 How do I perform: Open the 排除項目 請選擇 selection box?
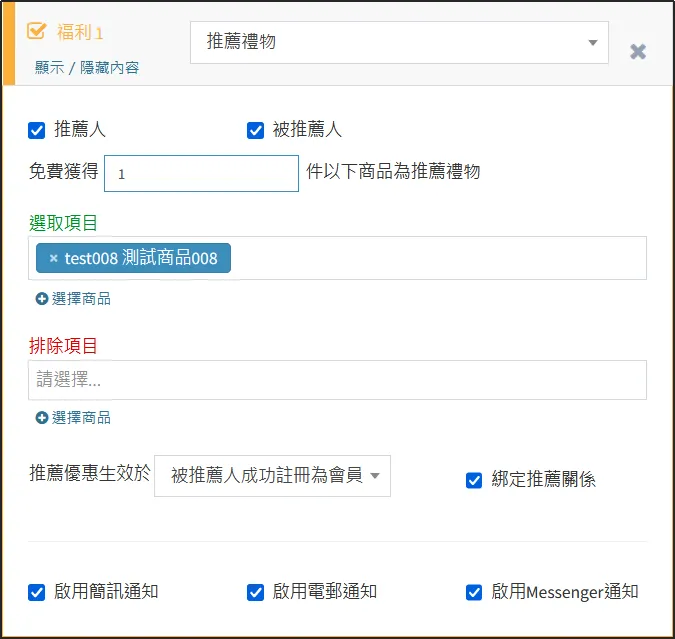337,380
